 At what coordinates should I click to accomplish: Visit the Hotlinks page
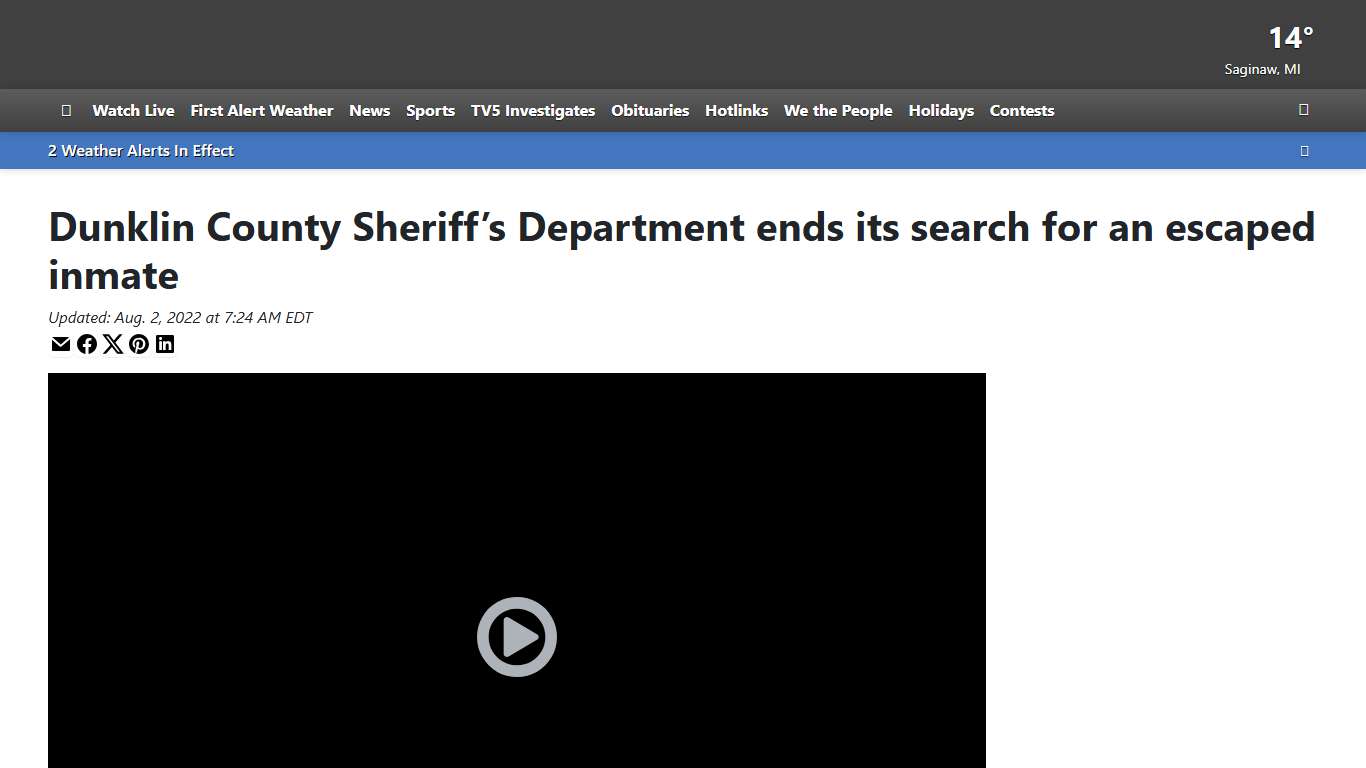736,111
